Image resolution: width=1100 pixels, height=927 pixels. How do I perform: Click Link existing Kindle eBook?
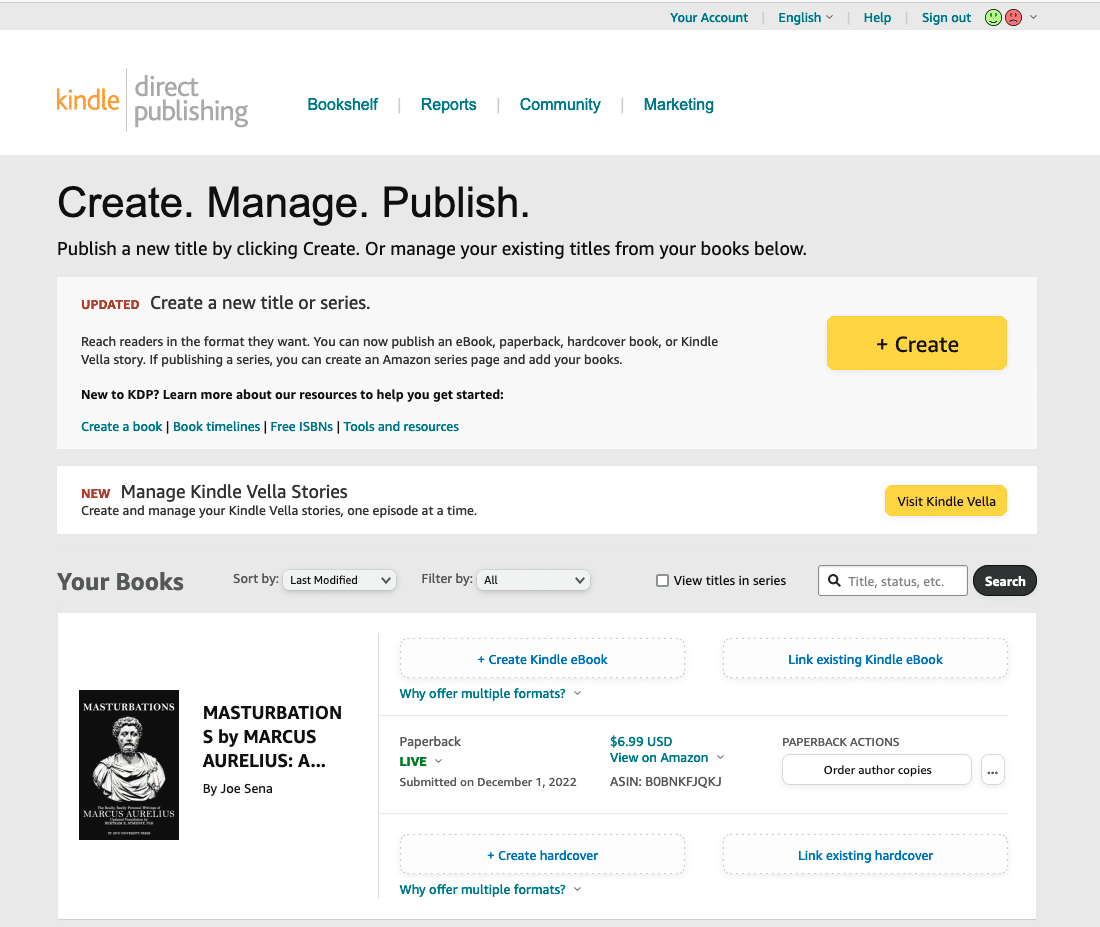point(865,659)
